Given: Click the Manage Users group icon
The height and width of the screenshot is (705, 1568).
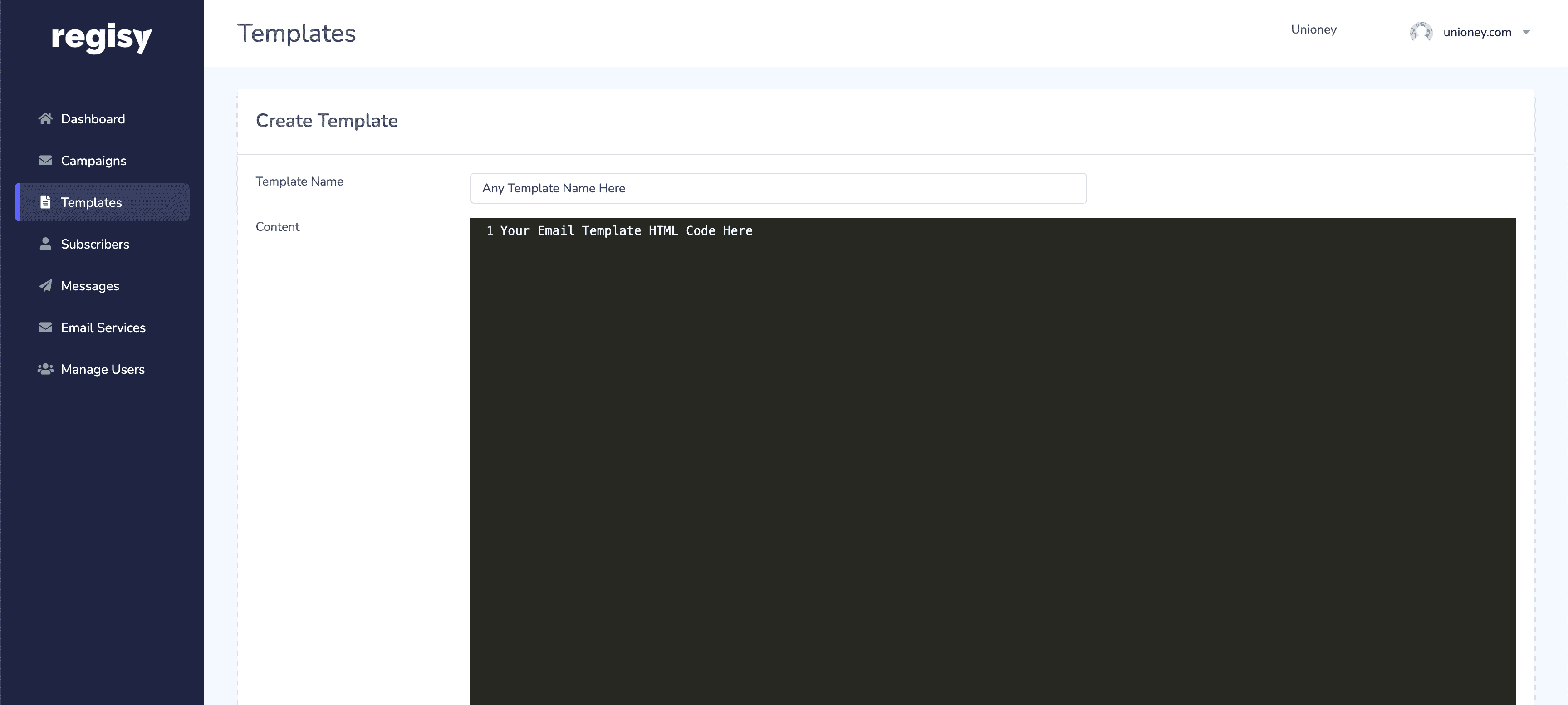Looking at the screenshot, I should click(x=45, y=369).
